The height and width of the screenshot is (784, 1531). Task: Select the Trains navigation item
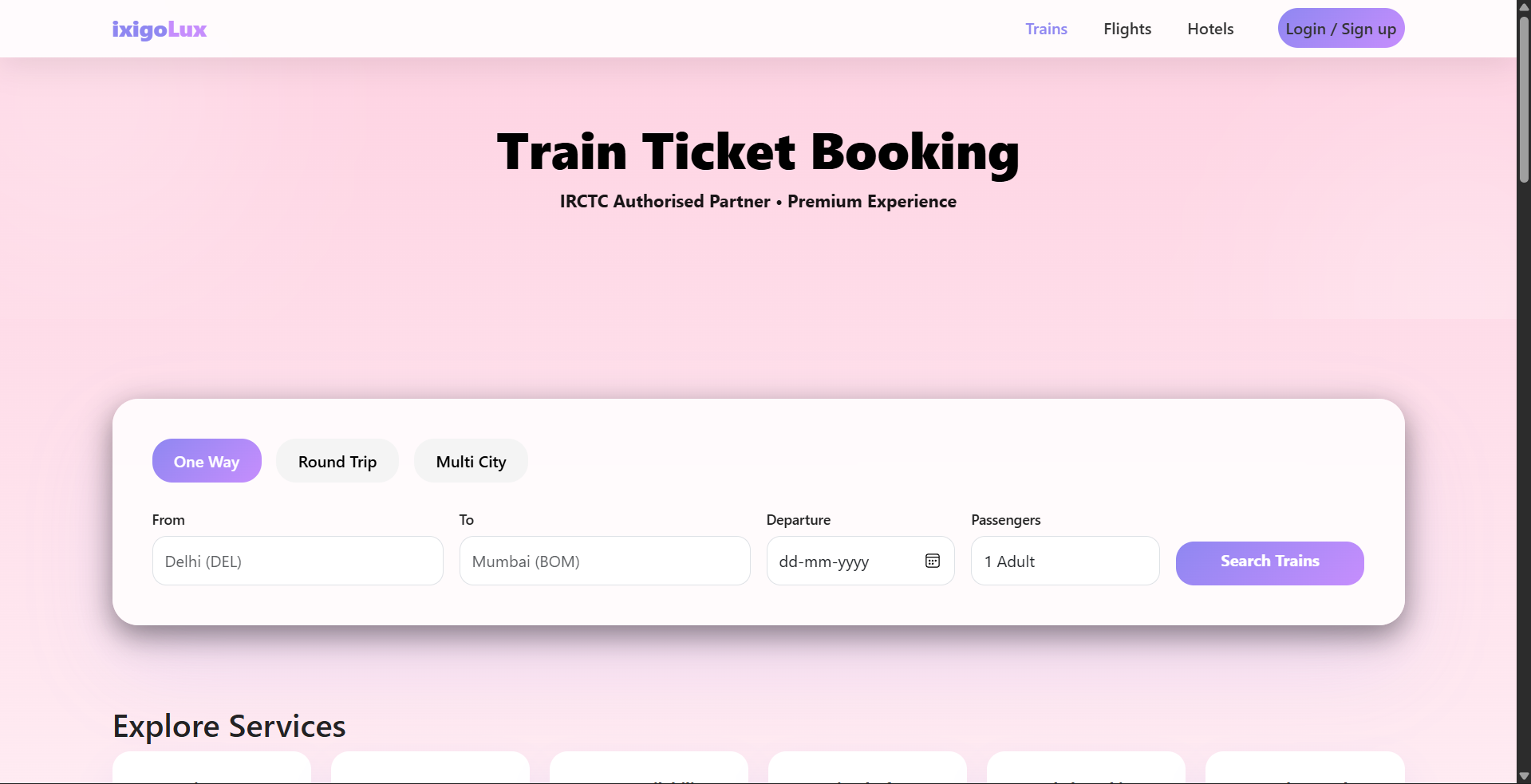click(1046, 29)
